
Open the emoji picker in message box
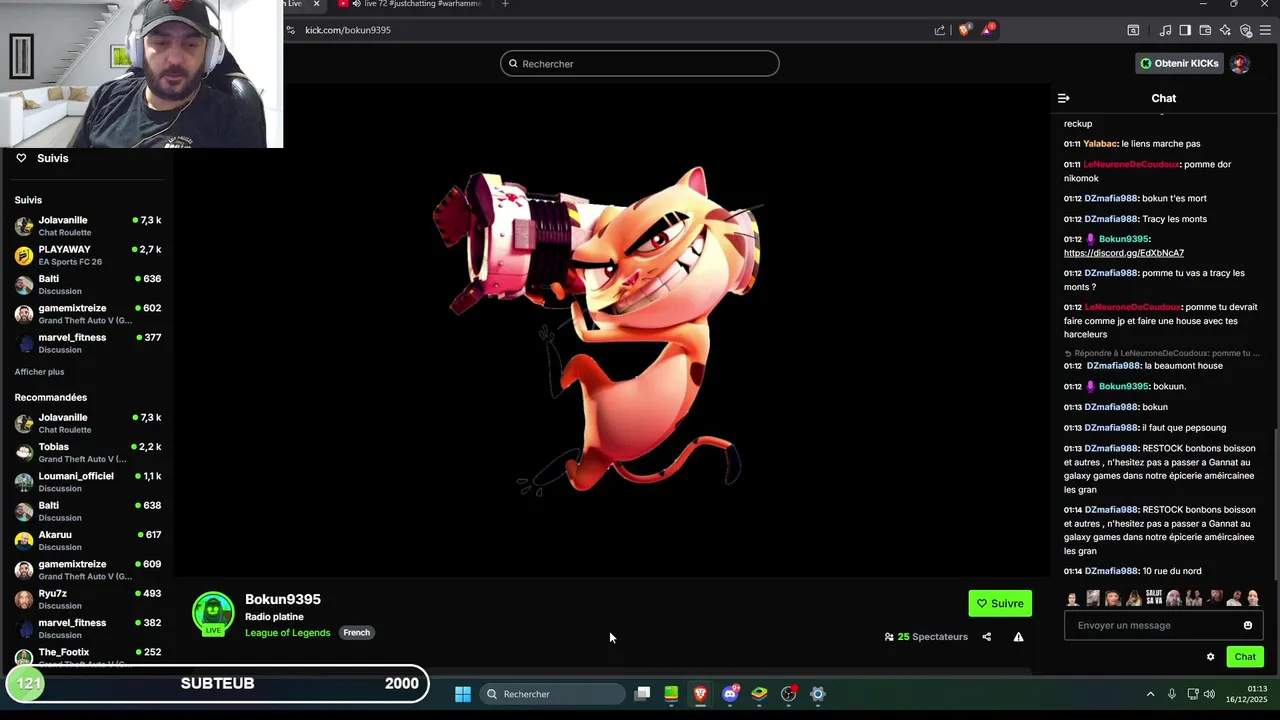pyautogui.click(x=1247, y=625)
